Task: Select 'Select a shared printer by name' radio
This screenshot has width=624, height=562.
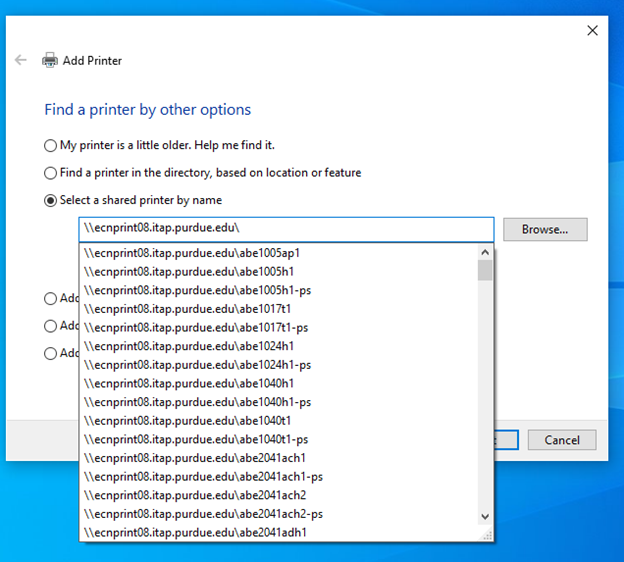Action: coord(50,200)
